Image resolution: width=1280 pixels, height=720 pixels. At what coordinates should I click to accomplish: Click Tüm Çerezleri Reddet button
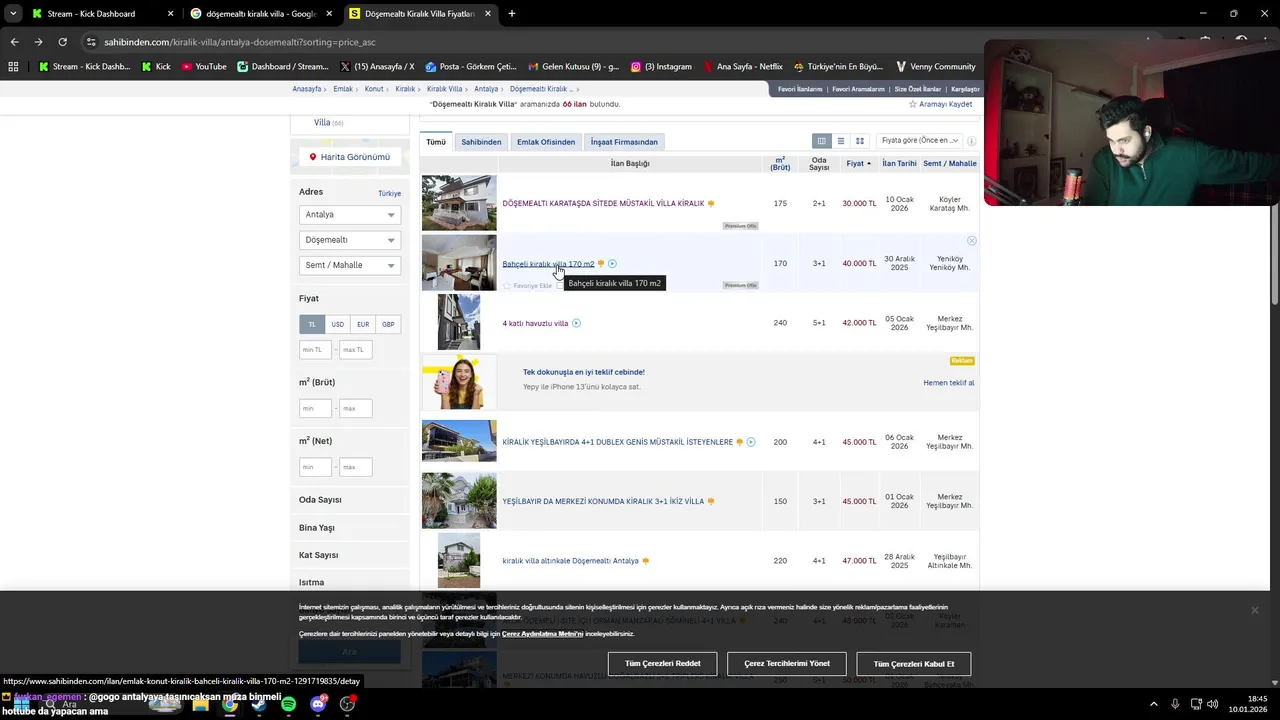(663, 664)
